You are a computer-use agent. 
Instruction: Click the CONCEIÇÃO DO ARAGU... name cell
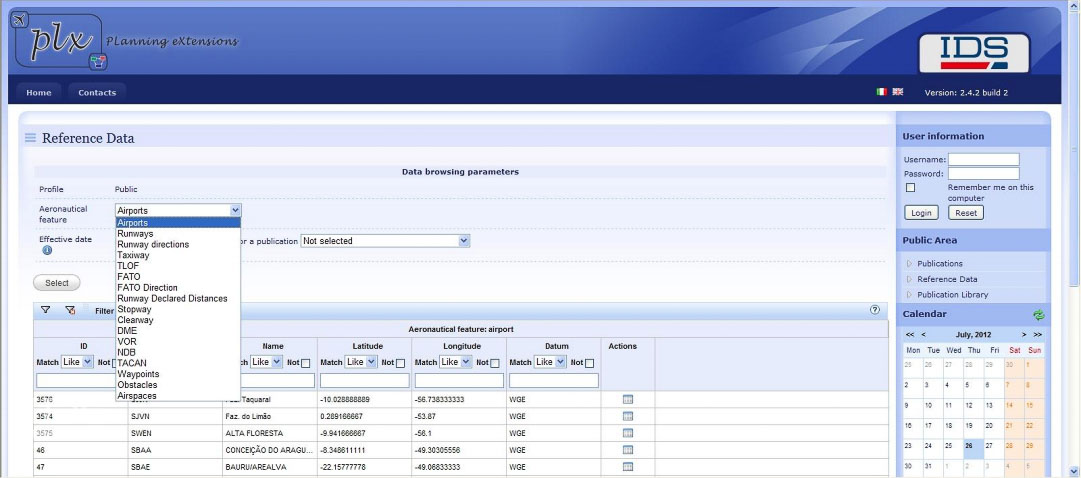[x=270, y=450]
